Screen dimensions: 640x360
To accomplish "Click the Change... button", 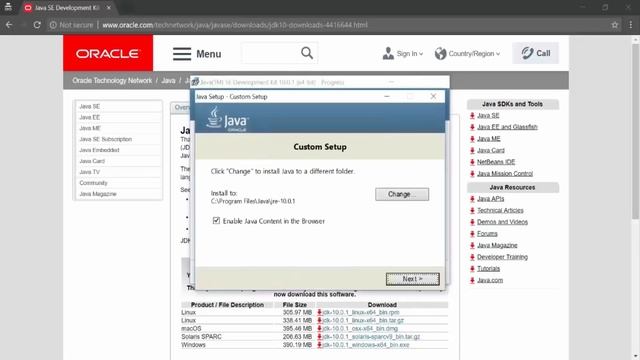I will point(402,194).
